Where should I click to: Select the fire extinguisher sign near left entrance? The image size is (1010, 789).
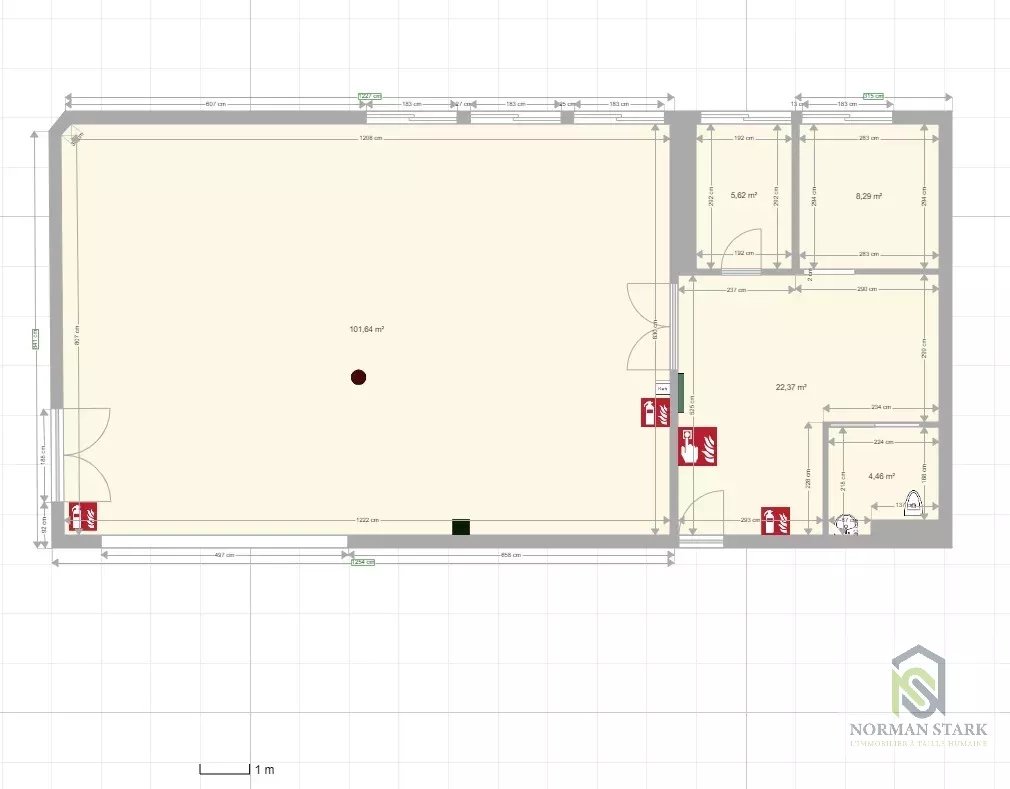pyautogui.click(x=82, y=516)
